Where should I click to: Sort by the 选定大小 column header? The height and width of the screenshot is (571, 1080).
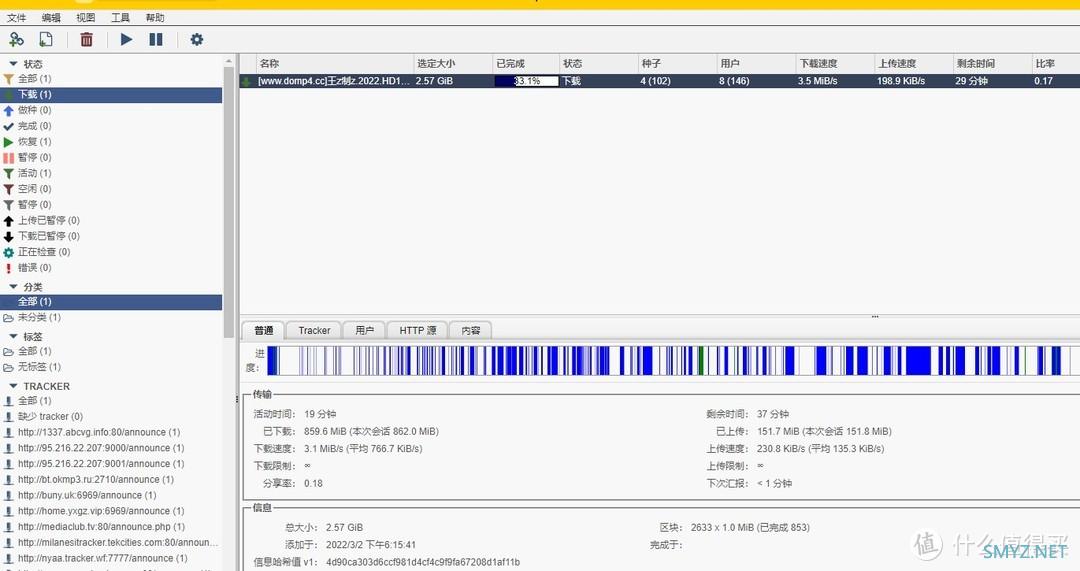point(453,63)
